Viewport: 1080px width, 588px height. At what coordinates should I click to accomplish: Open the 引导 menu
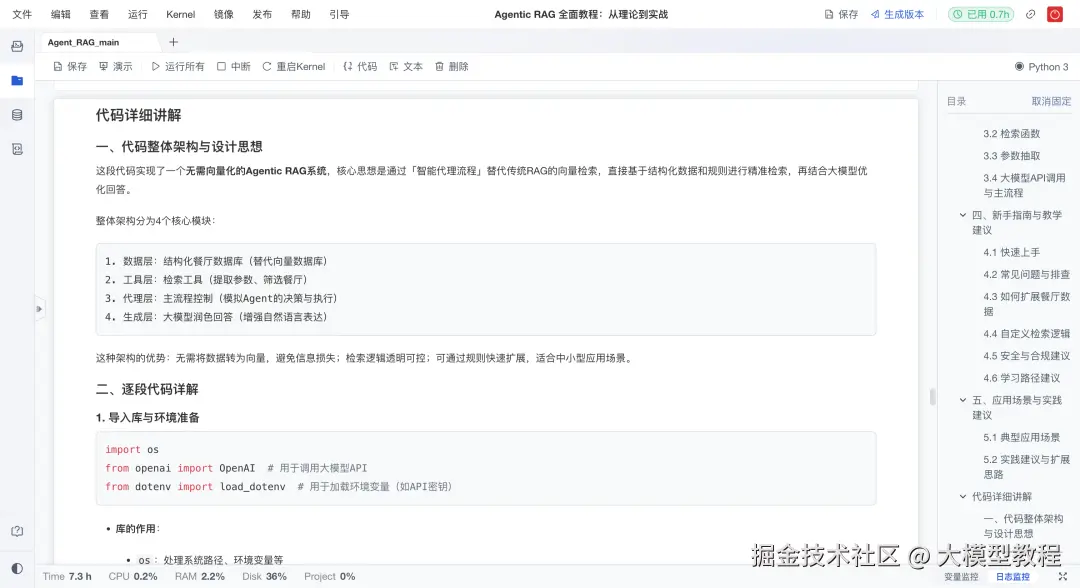(x=340, y=14)
